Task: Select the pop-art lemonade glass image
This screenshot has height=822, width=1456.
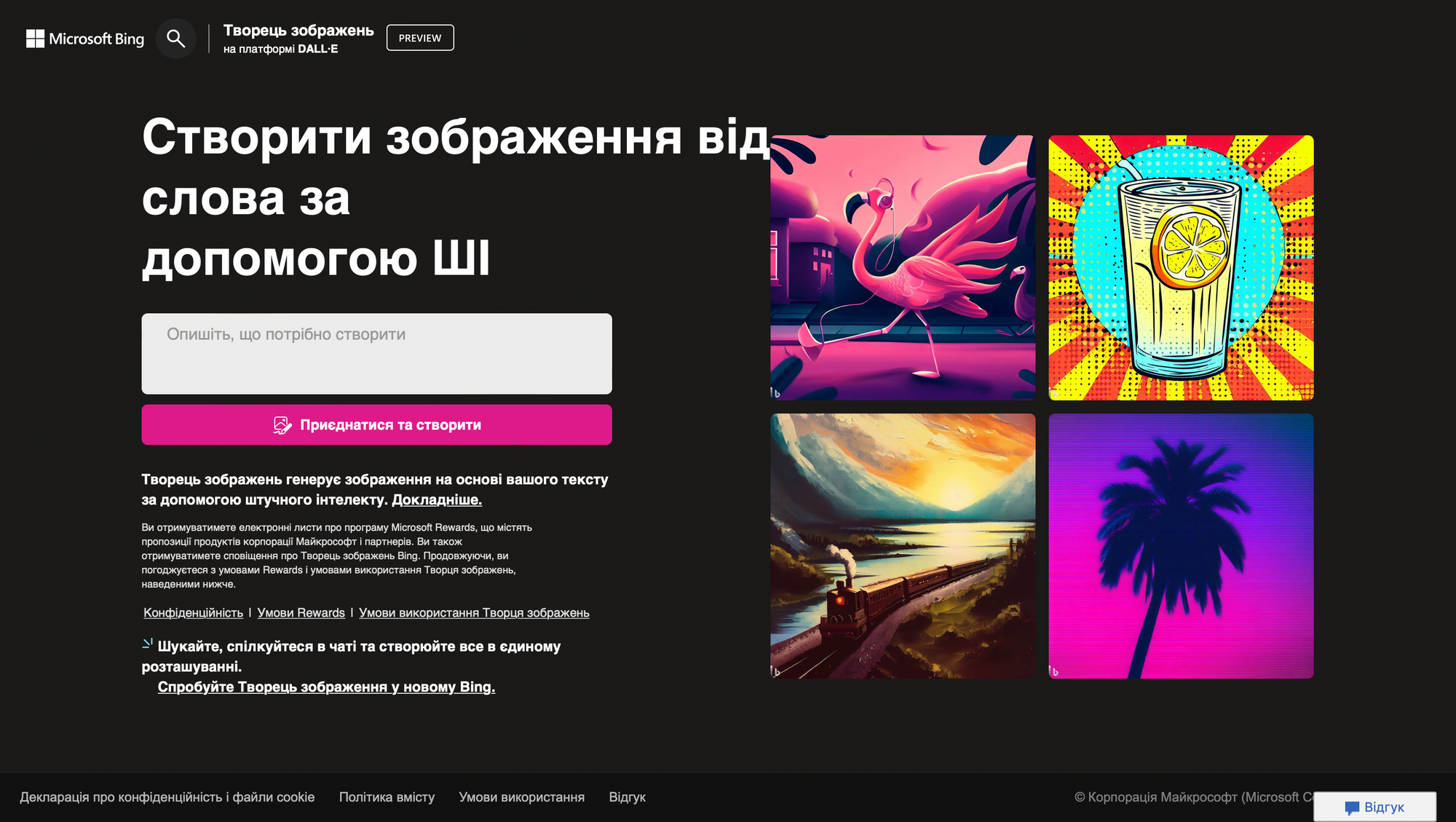Action: (1181, 267)
